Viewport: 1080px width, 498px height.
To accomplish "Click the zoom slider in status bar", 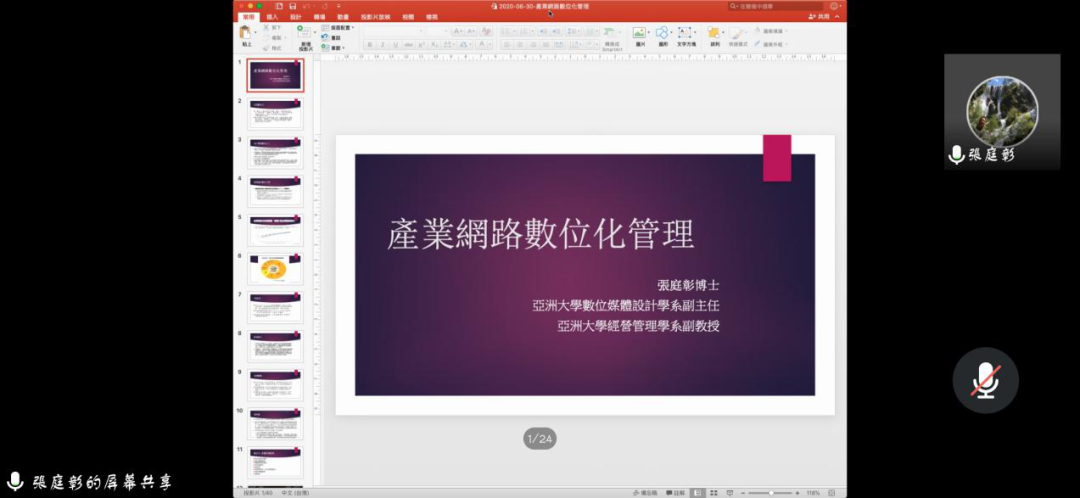I will point(770,493).
